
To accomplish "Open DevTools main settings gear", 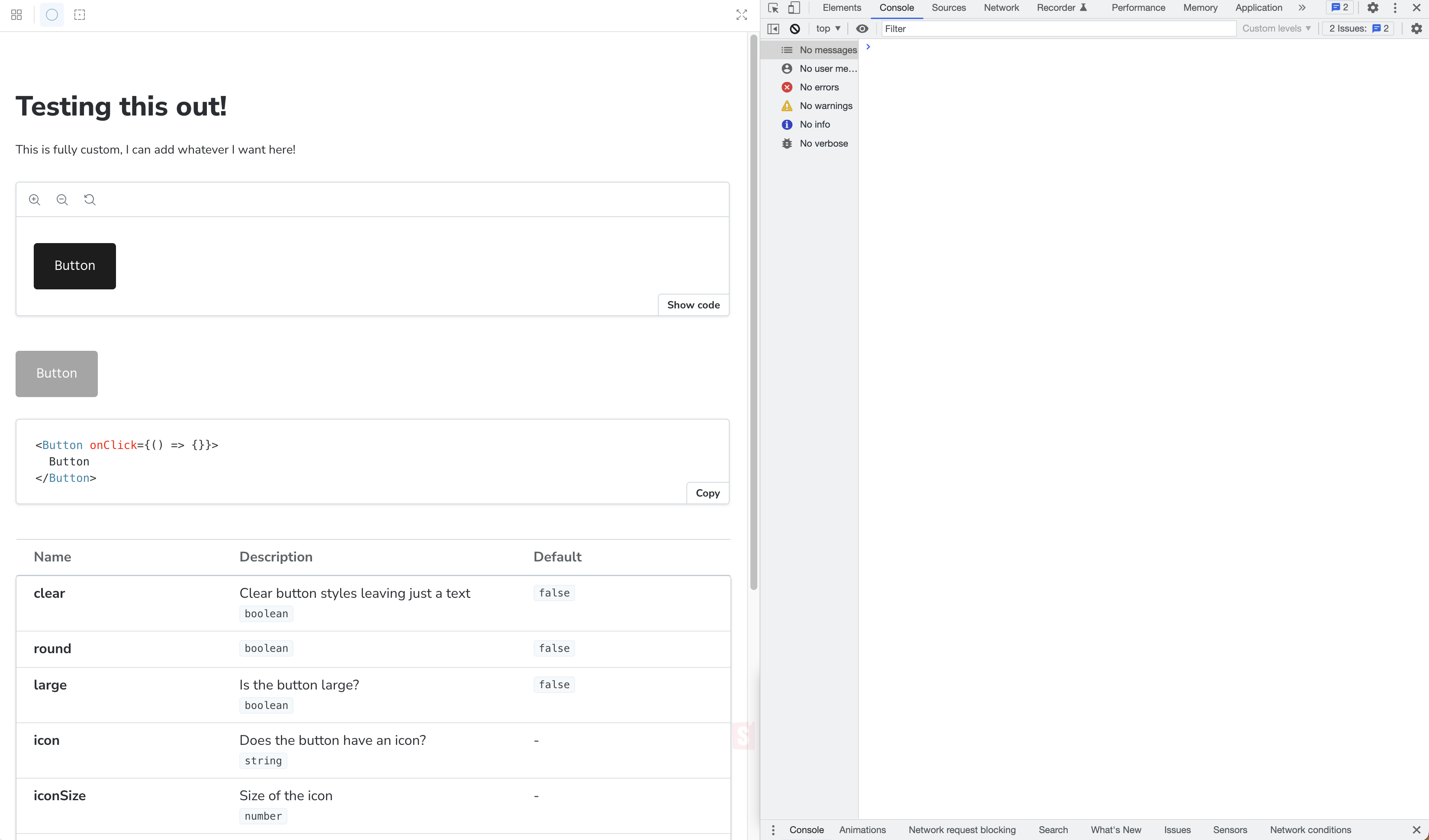I will (1373, 8).
